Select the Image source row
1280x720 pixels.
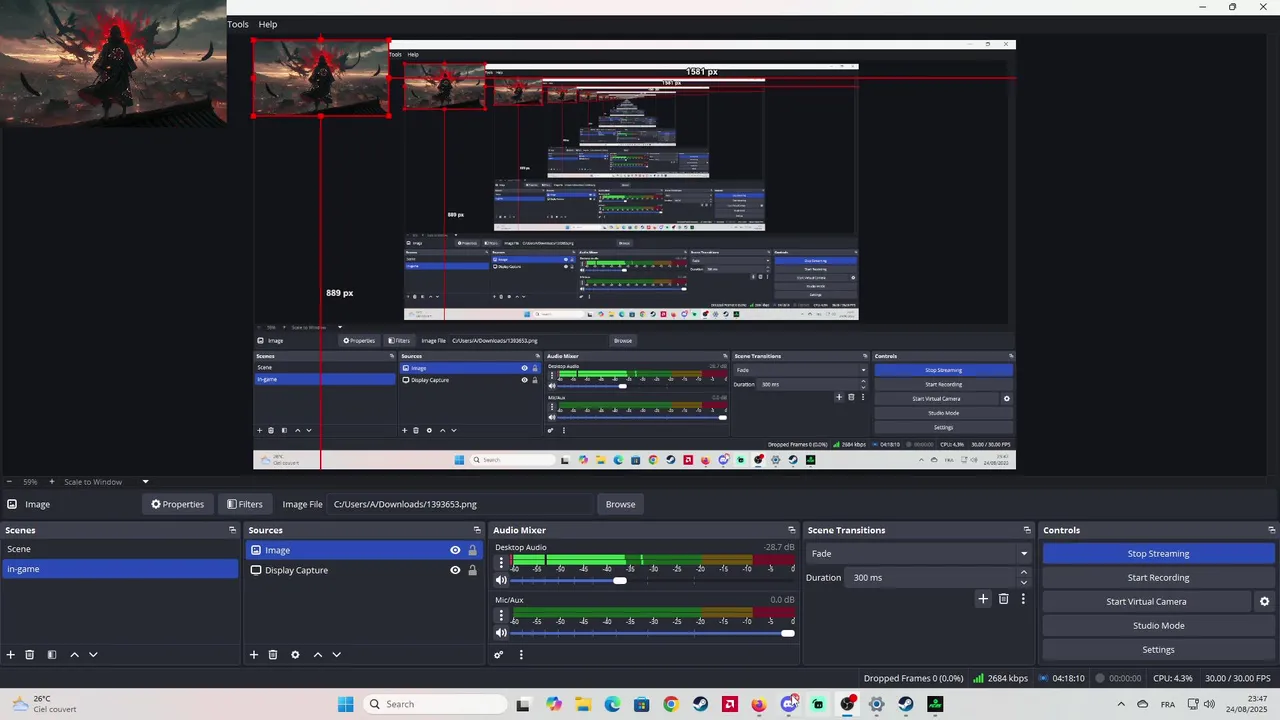(x=364, y=550)
